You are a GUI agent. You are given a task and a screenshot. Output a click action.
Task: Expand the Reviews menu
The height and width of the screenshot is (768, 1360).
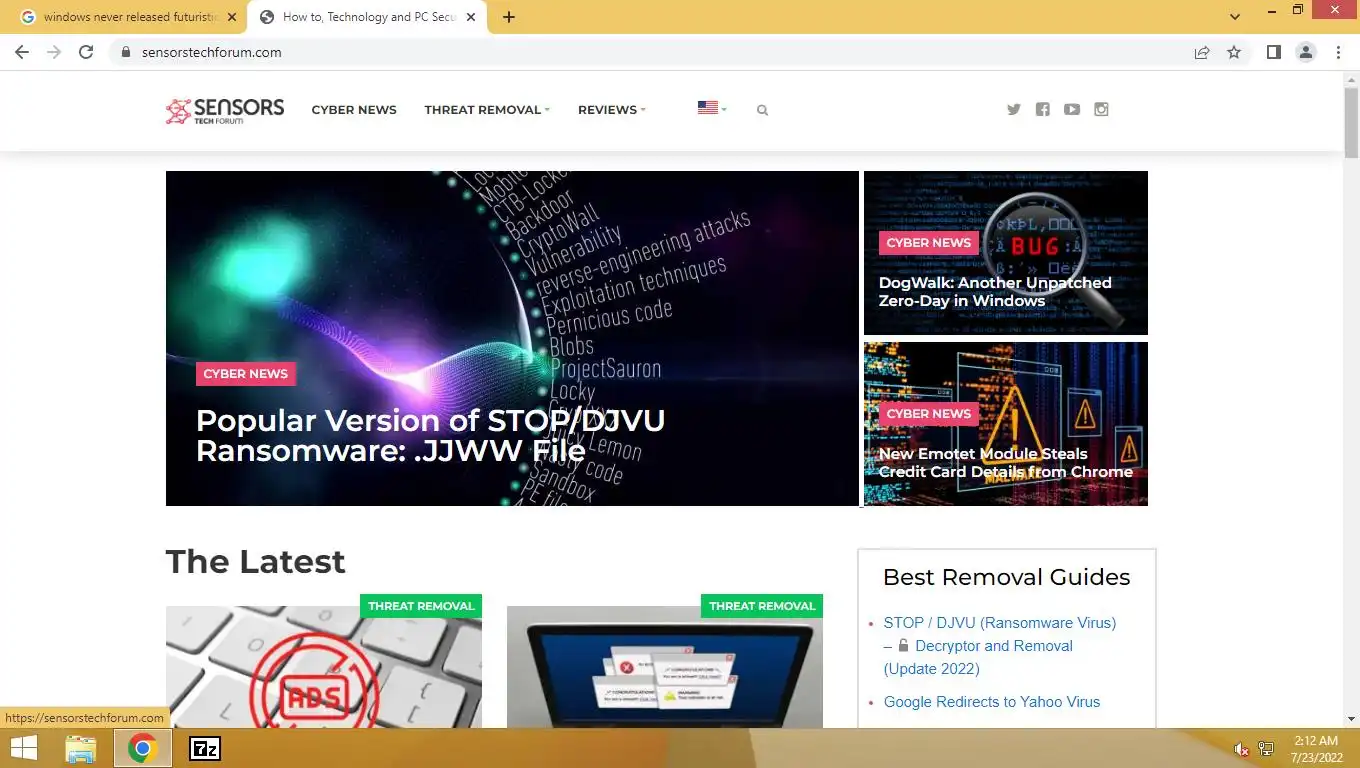pos(612,110)
